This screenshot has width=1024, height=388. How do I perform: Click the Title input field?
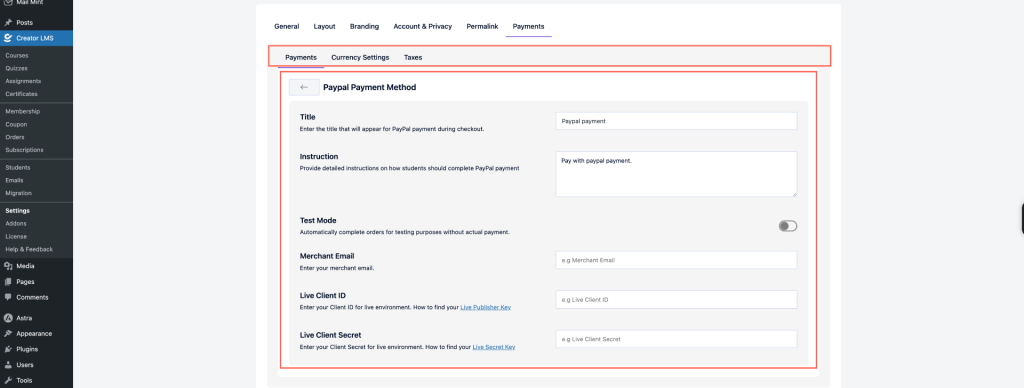(677, 121)
